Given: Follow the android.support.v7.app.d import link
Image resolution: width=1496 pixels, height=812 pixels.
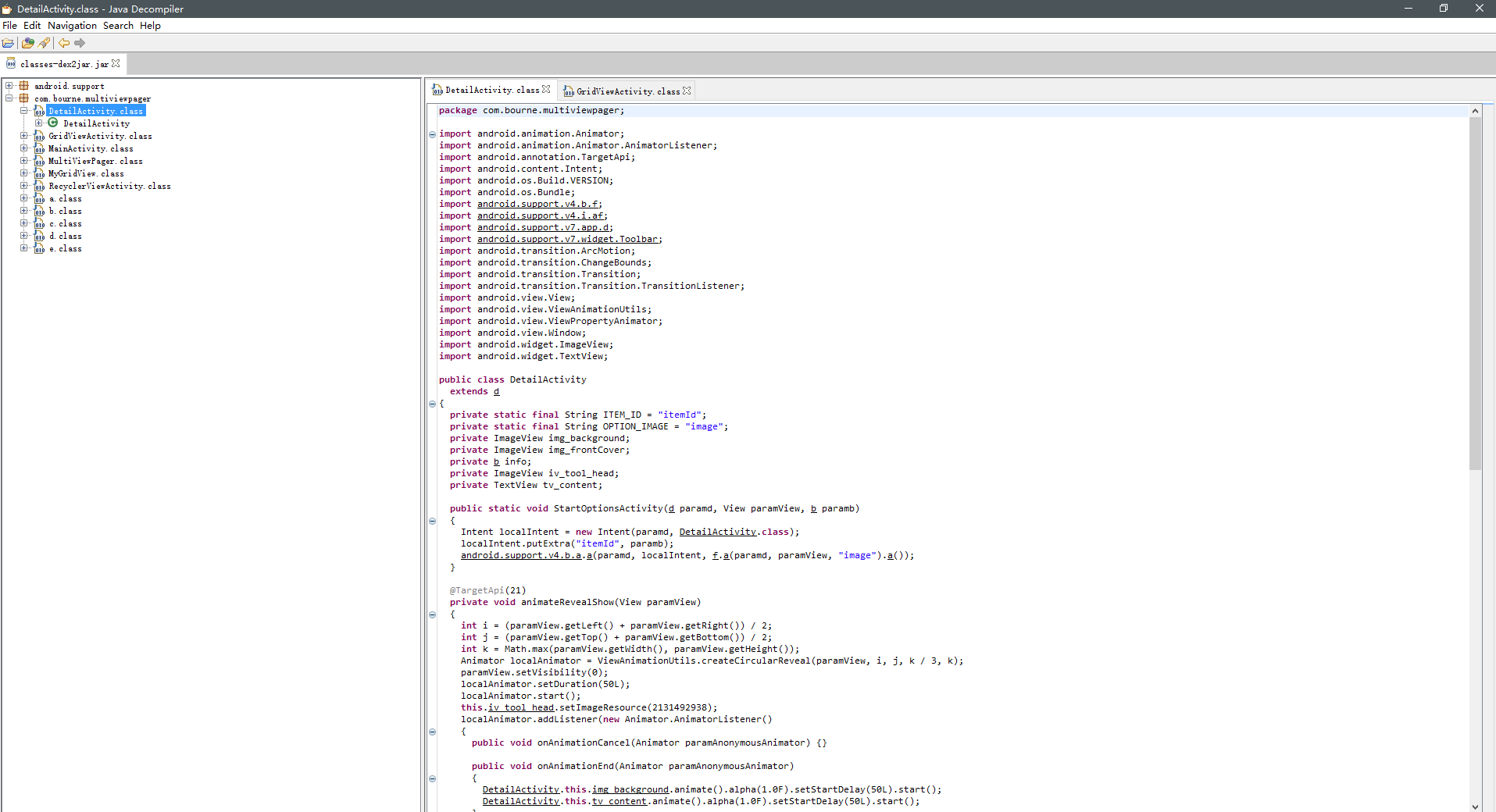Looking at the screenshot, I should point(543,227).
